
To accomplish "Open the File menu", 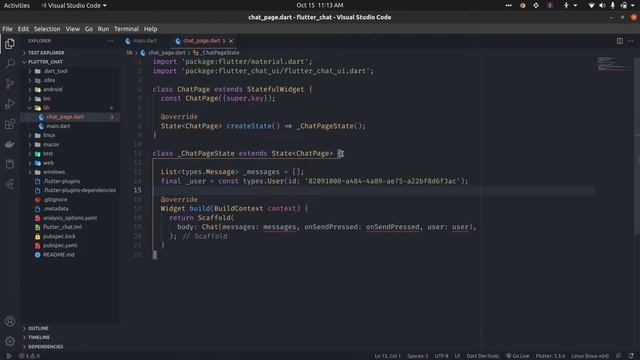I will click(7, 29).
